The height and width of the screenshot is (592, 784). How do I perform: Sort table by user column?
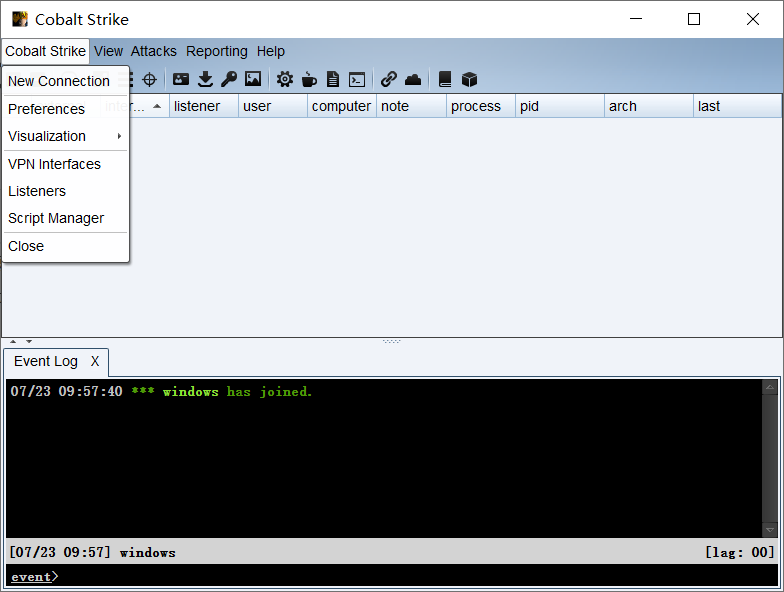pyautogui.click(x=273, y=106)
